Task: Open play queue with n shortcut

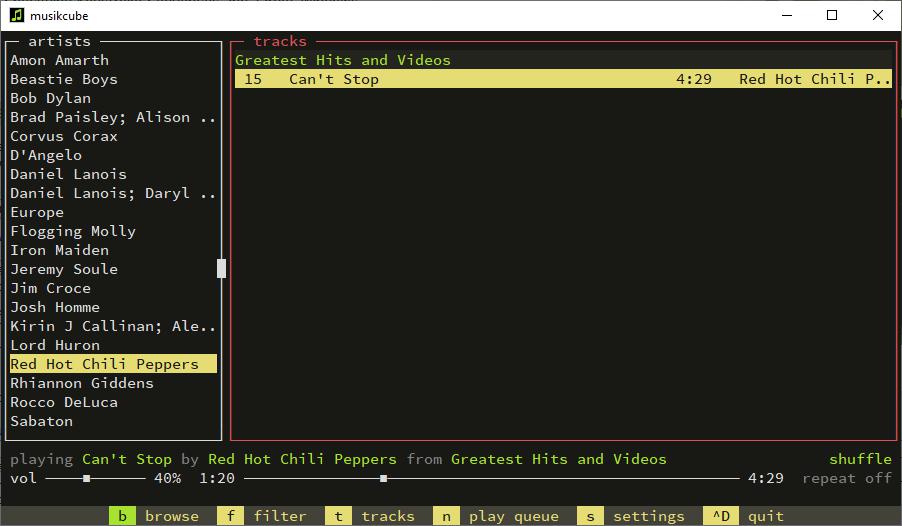Action: click(x=496, y=516)
